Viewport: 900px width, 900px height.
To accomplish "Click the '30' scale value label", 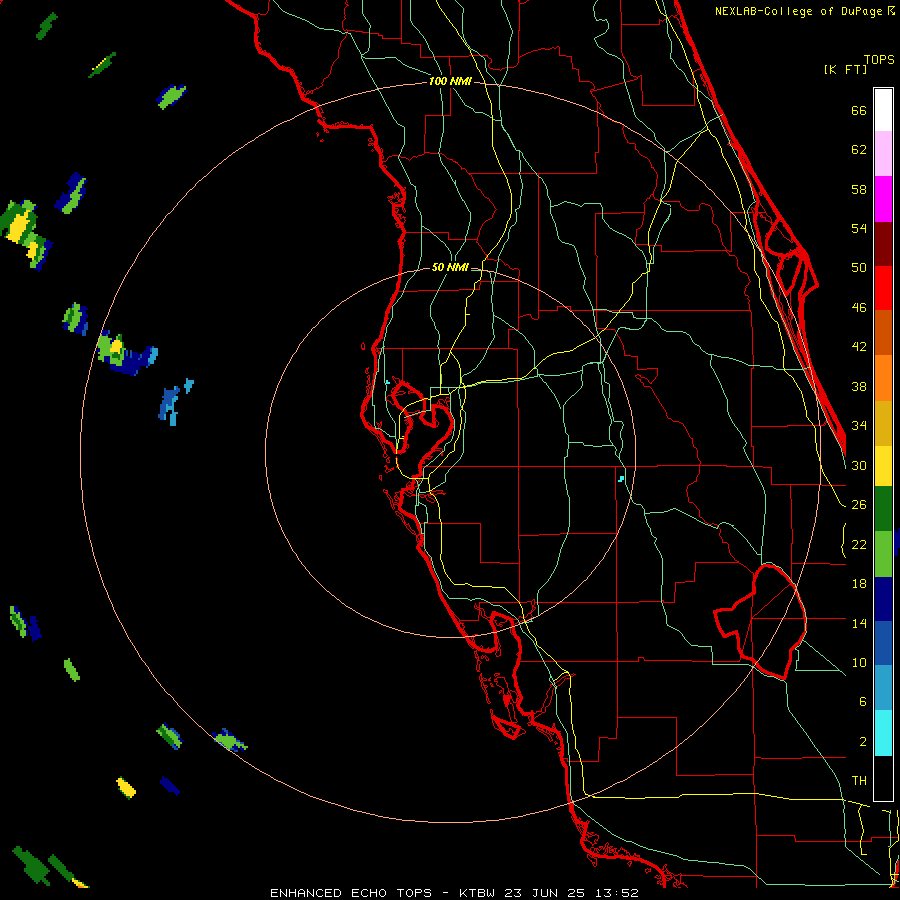I will point(859,465).
